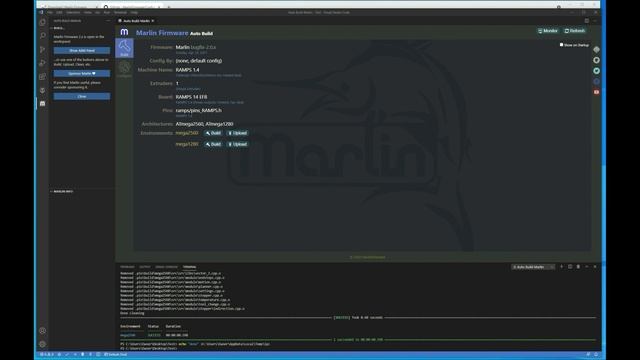This screenshot has height=360, width=640.
Task: Open notifications bell in status bar
Action: (x=596, y=354)
